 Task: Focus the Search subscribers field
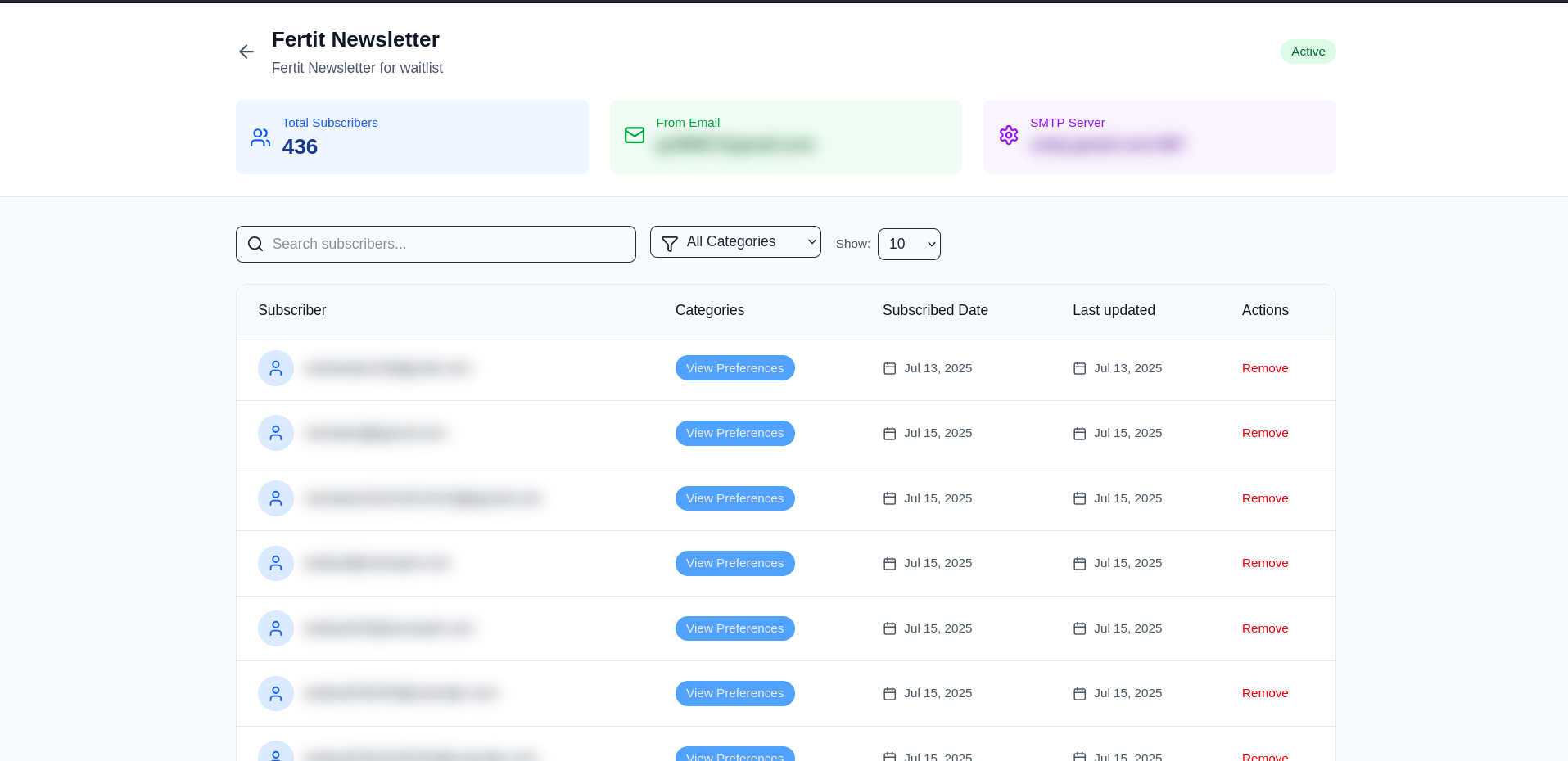[436, 244]
